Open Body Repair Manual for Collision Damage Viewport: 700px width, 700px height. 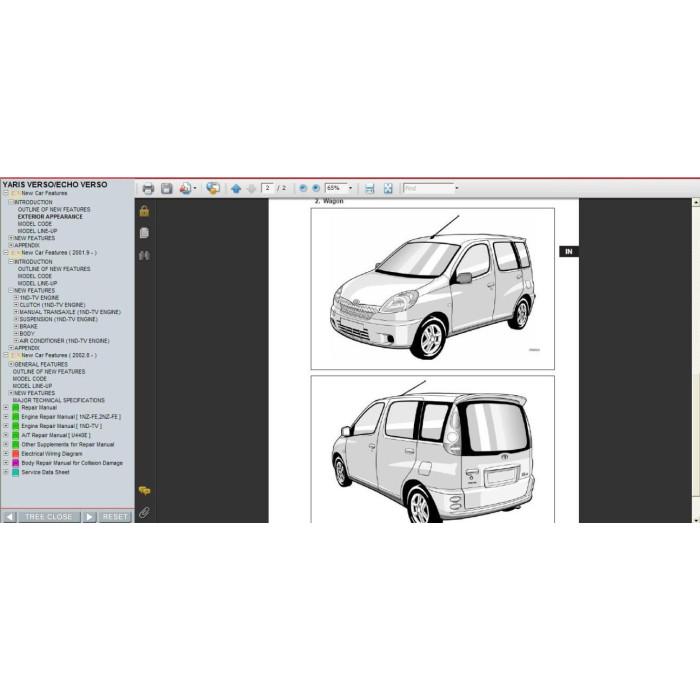click(72, 463)
